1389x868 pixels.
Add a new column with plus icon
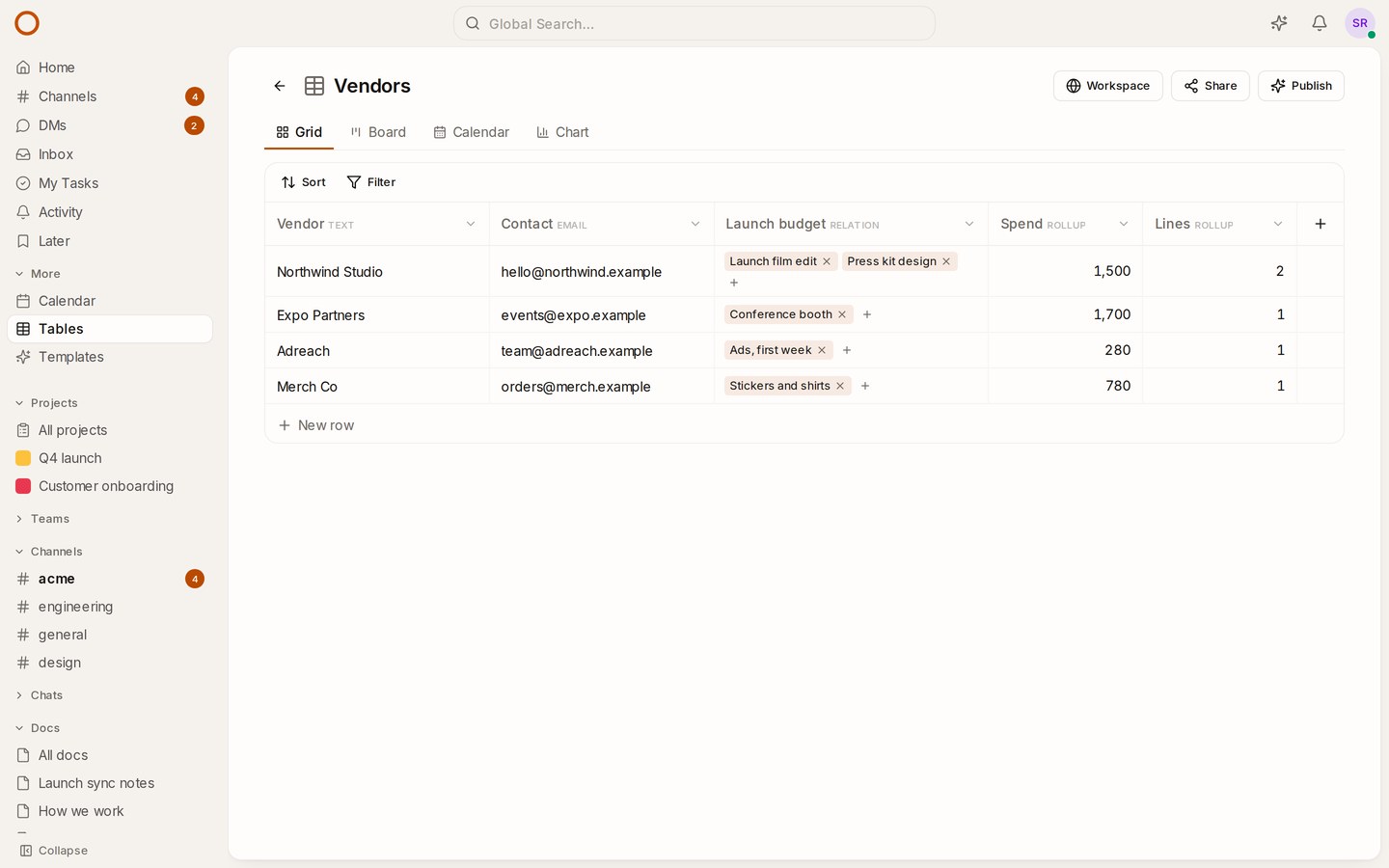click(1321, 224)
